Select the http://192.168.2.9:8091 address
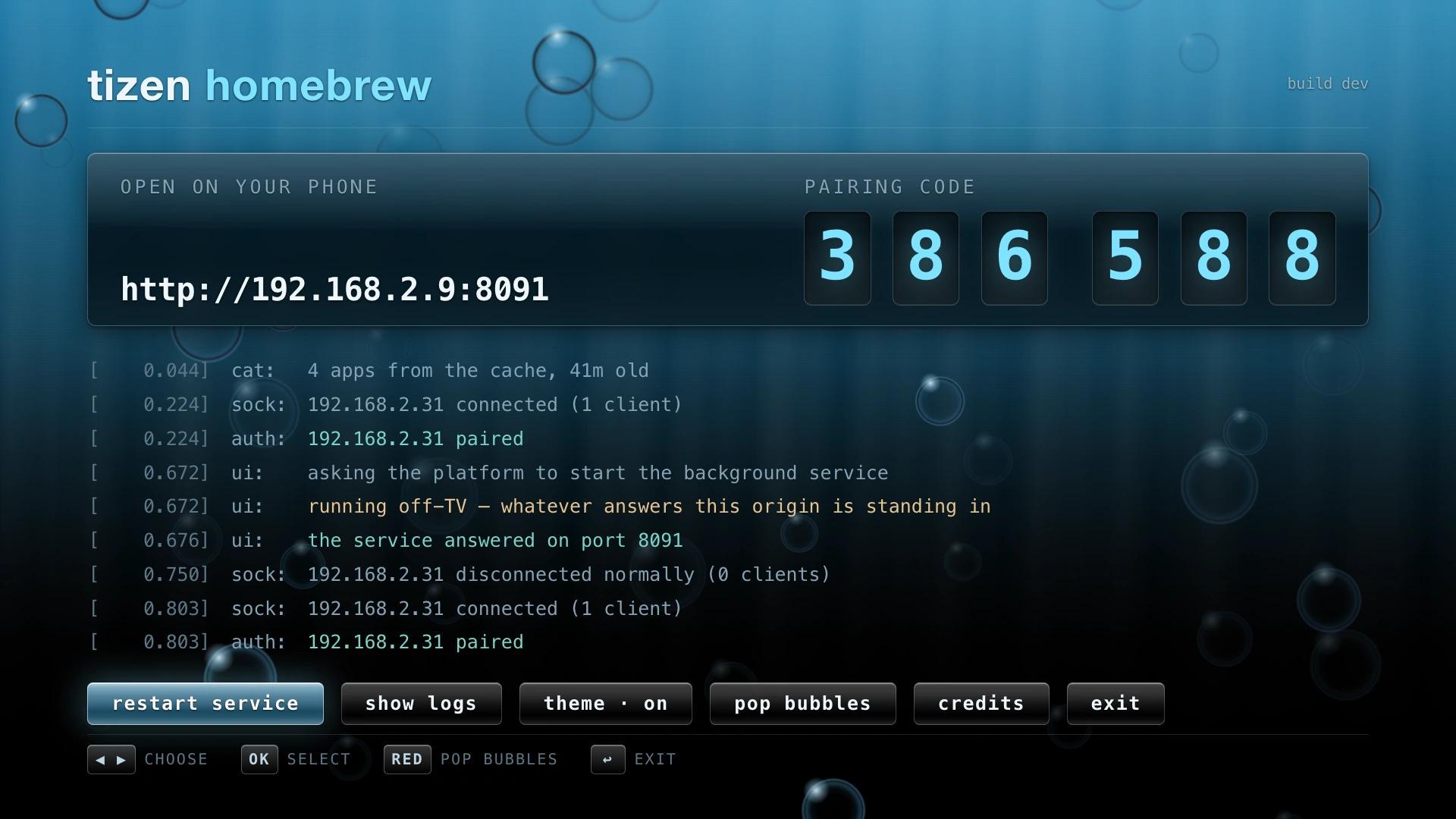 [x=334, y=290]
